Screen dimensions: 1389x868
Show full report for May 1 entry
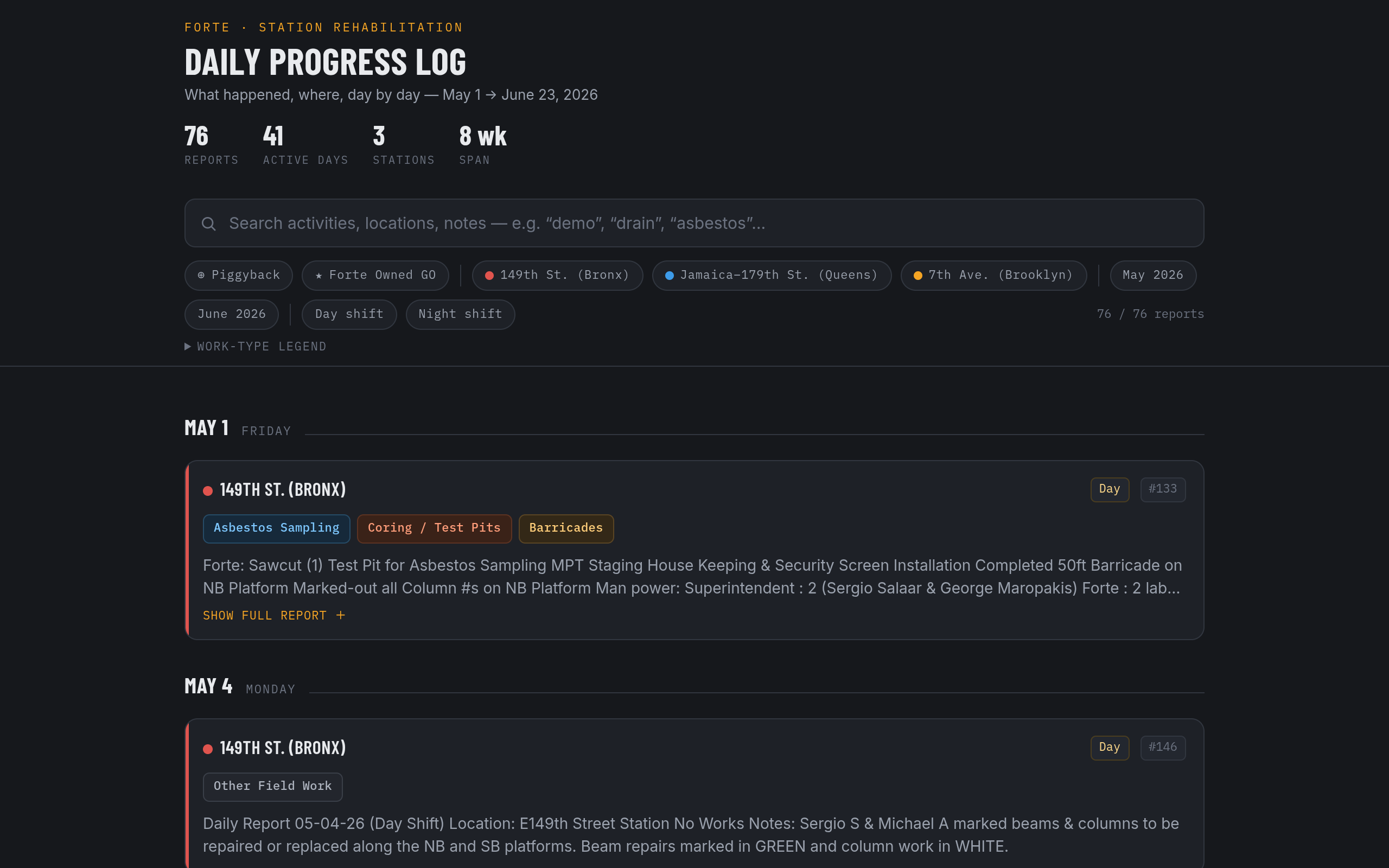point(275,615)
